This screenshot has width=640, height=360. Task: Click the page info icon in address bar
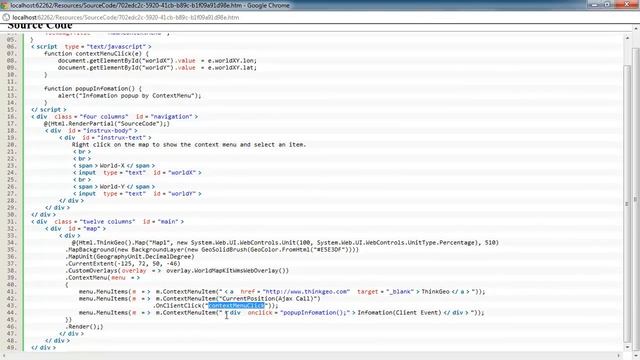pyautogui.click(x=6, y=18)
